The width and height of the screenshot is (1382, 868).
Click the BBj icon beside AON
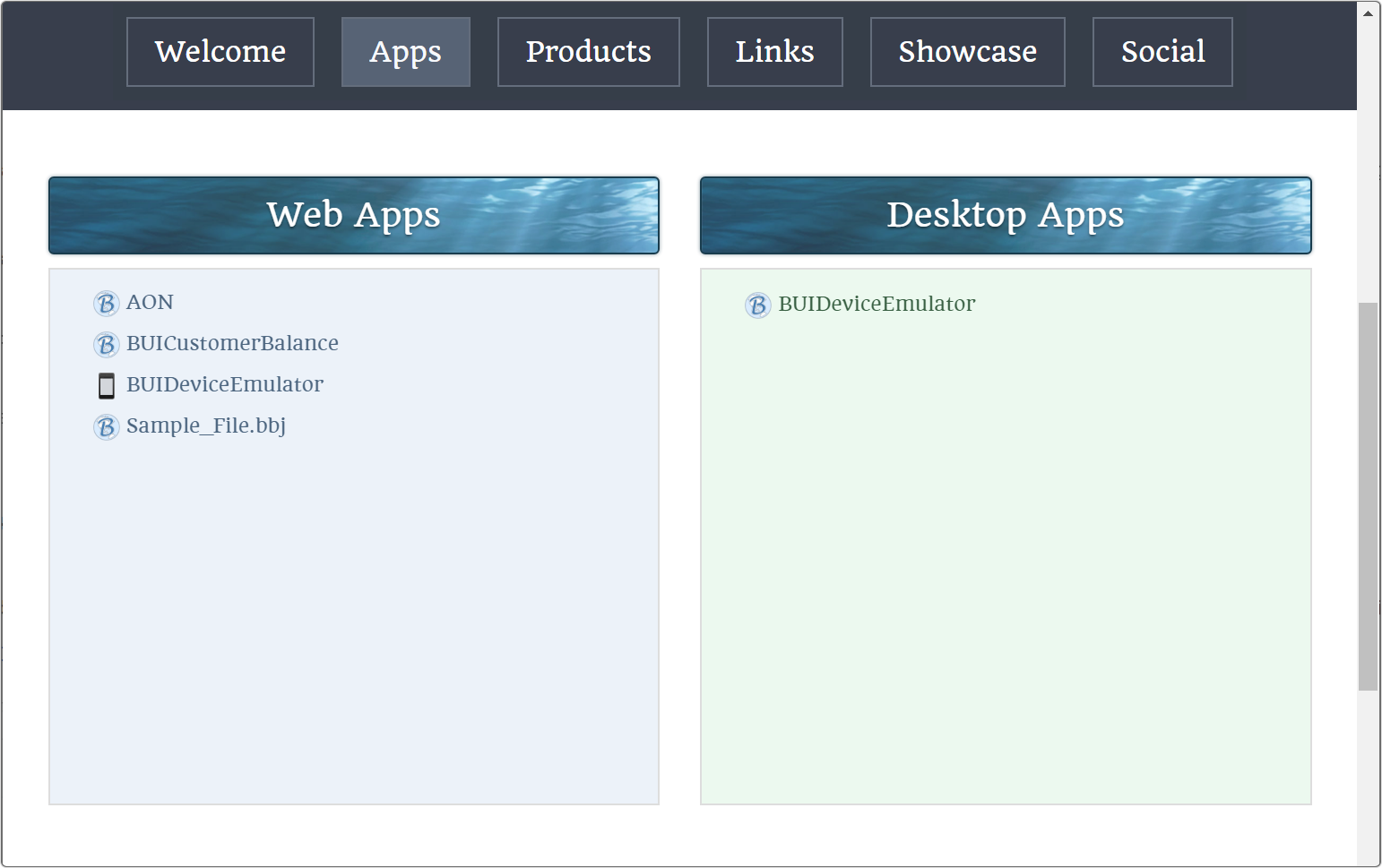106,304
